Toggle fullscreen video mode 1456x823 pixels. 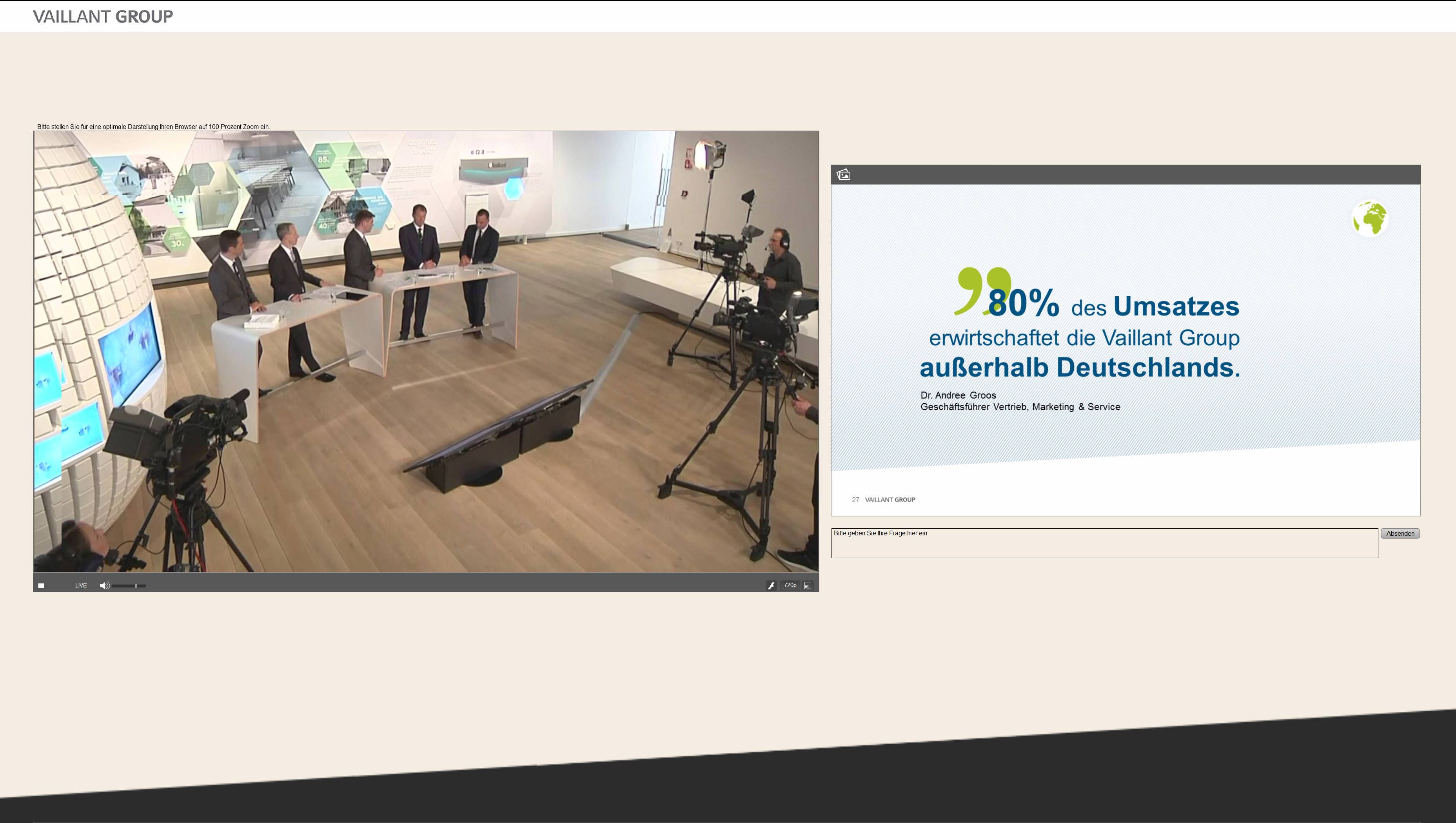[808, 586]
